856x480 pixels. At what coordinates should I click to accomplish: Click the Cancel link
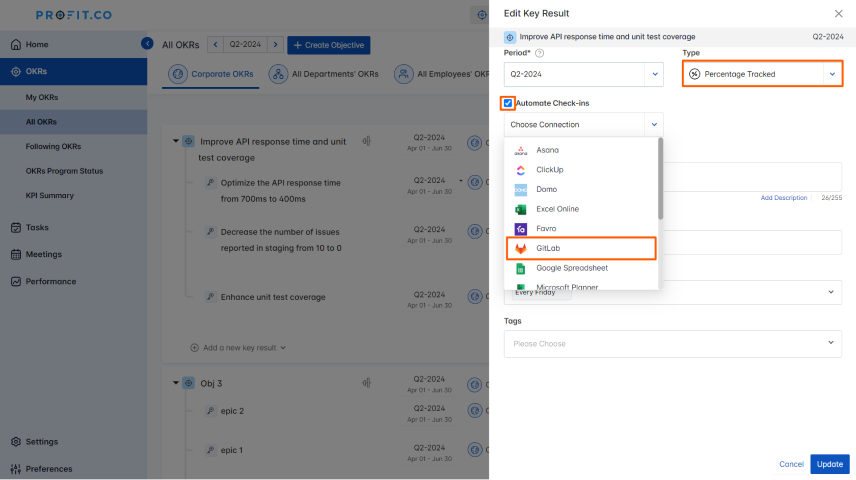[791, 464]
